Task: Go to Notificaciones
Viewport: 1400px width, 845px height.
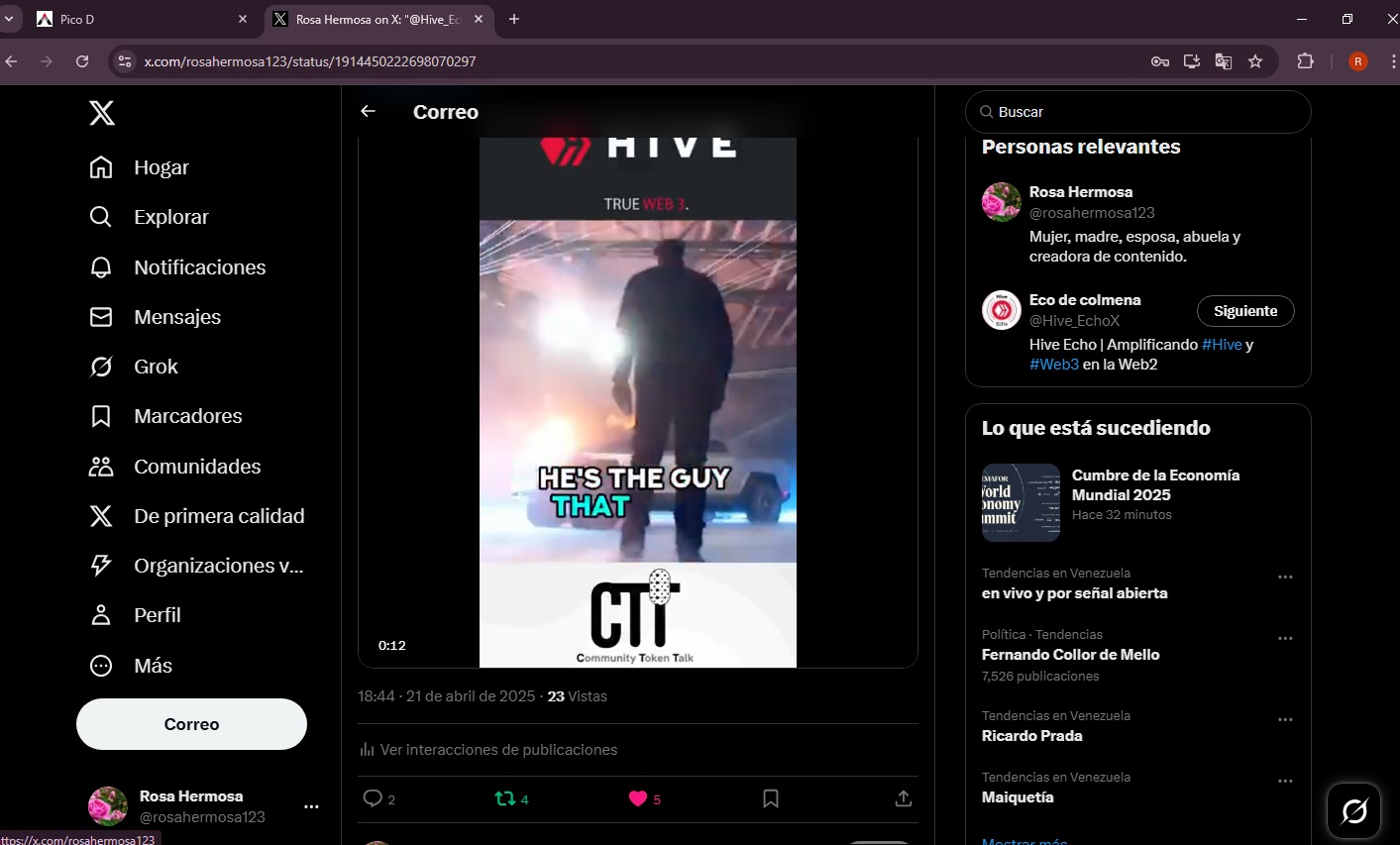Action: point(178,267)
